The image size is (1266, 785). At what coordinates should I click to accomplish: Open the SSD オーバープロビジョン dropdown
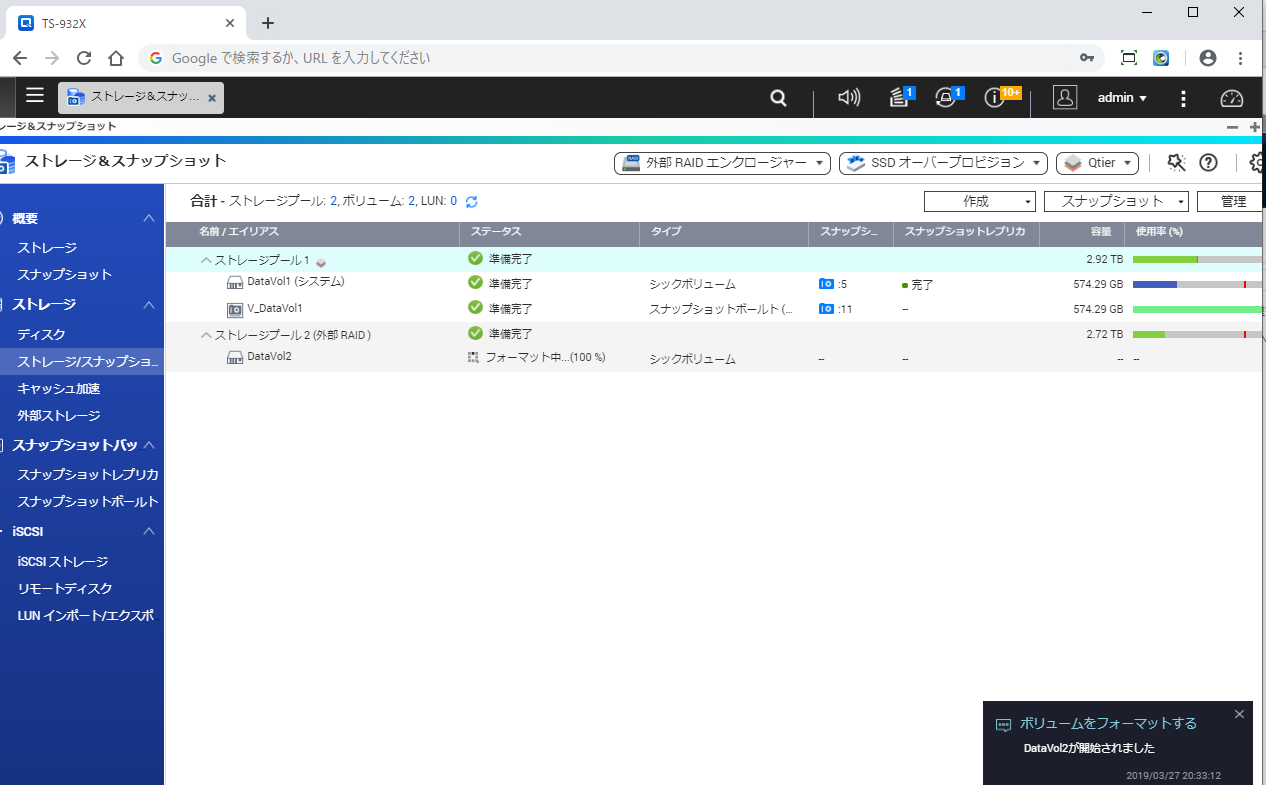pyautogui.click(x=942, y=163)
